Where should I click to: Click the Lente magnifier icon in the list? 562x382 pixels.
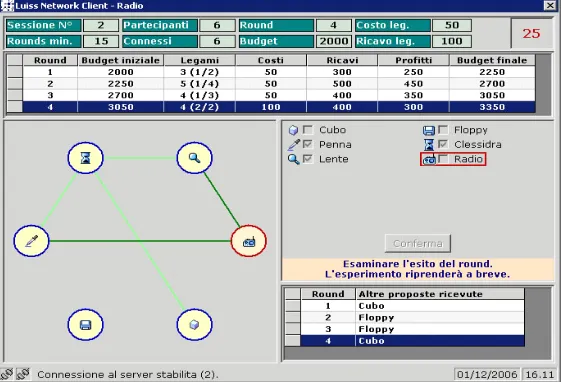click(294, 159)
